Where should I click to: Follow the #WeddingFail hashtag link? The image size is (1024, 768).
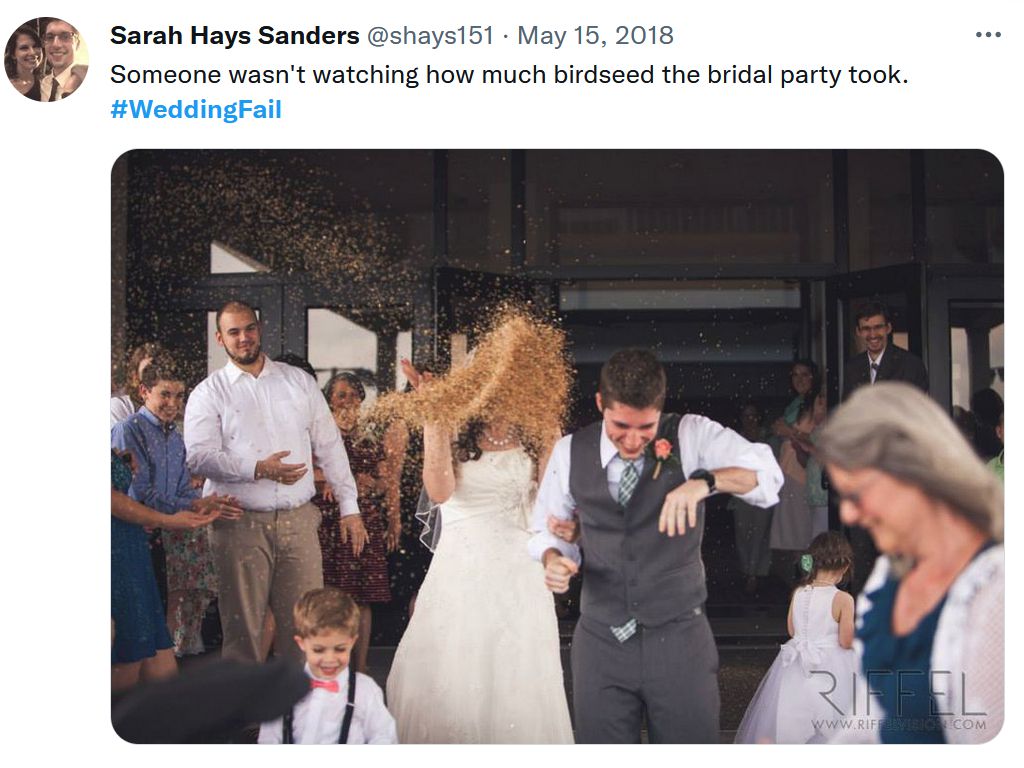[196, 110]
